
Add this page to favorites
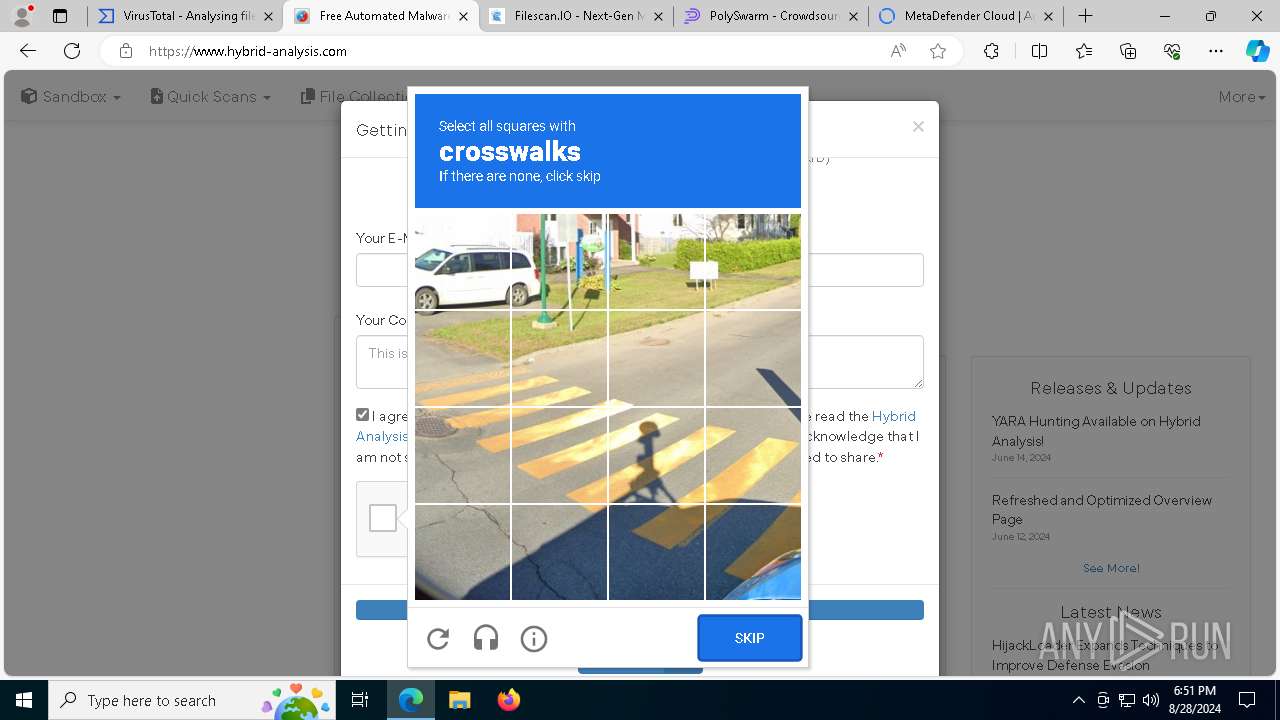click(x=938, y=51)
